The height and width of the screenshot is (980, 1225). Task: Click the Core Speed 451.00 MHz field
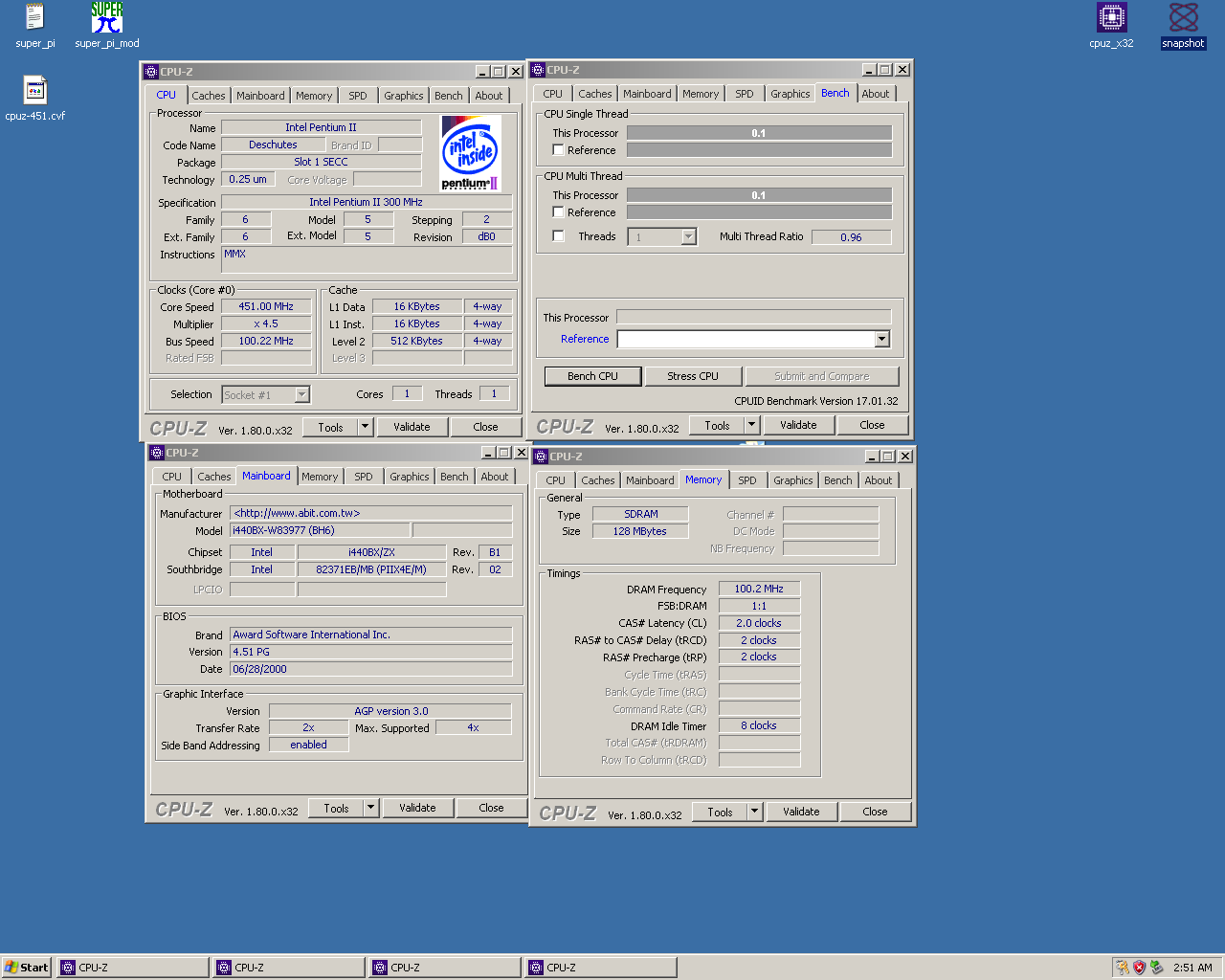[266, 306]
